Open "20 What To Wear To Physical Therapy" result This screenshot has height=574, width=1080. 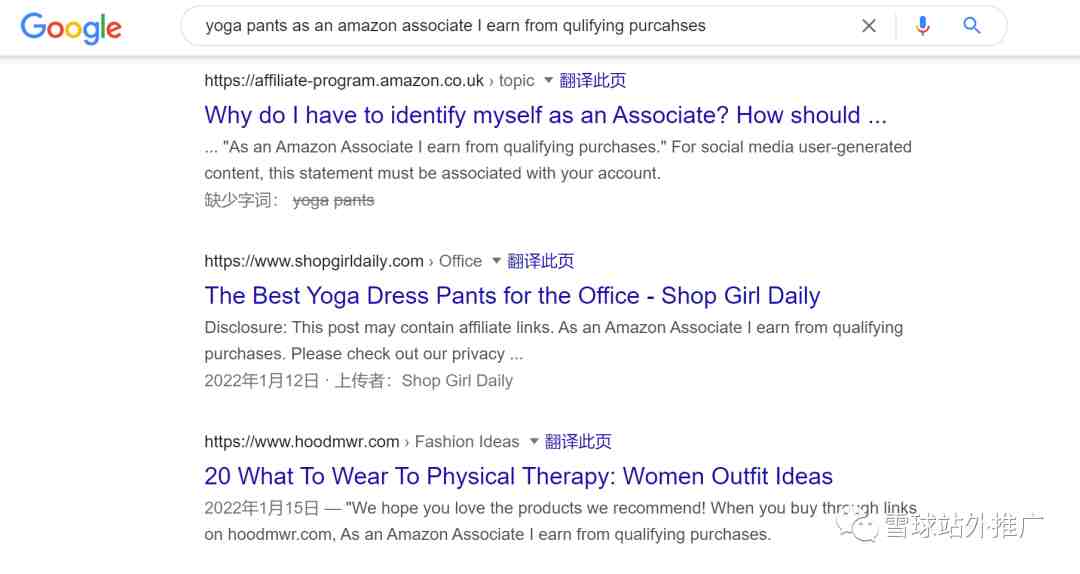tap(518, 476)
